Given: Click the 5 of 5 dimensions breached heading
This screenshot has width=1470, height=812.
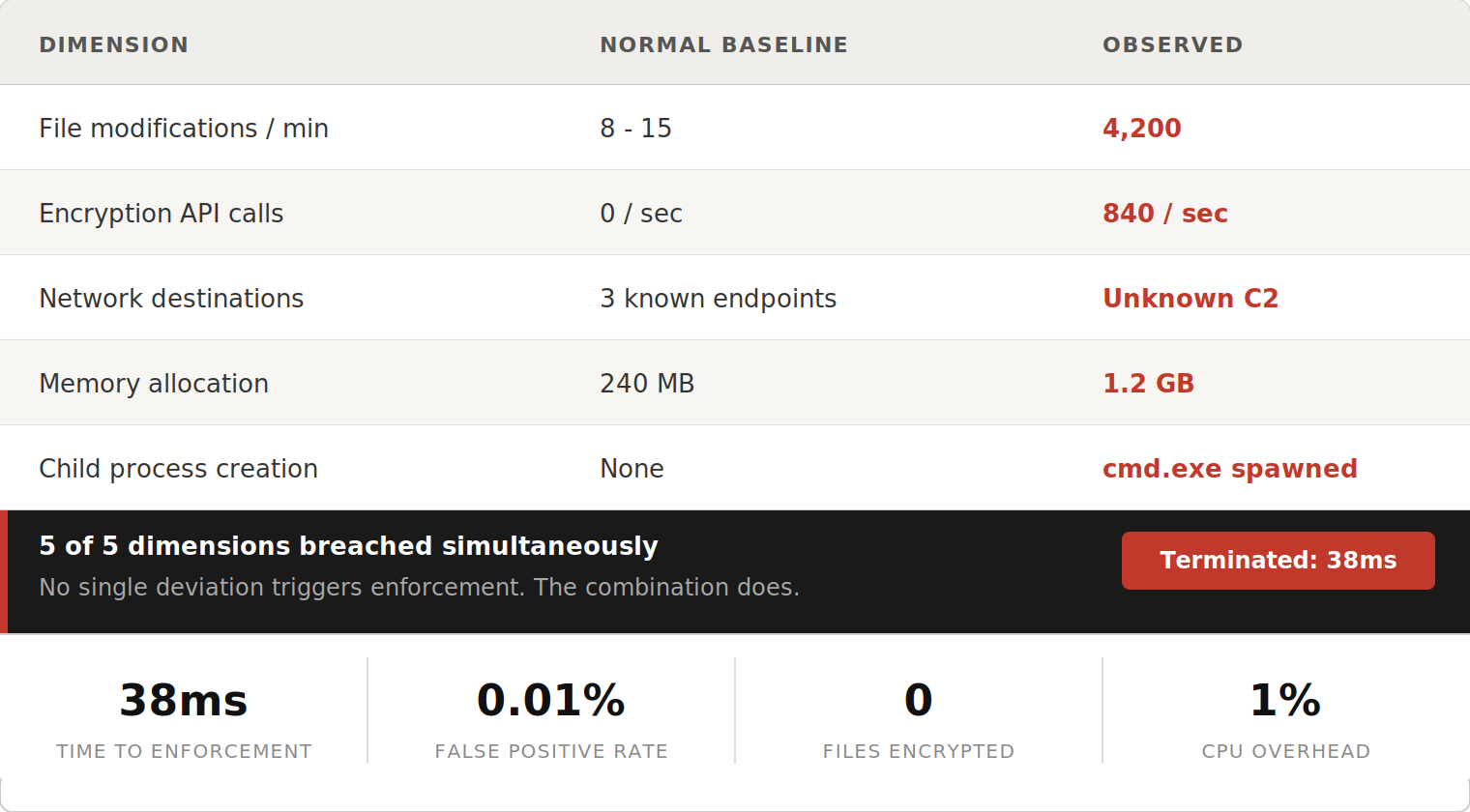Looking at the screenshot, I should click(x=348, y=545).
